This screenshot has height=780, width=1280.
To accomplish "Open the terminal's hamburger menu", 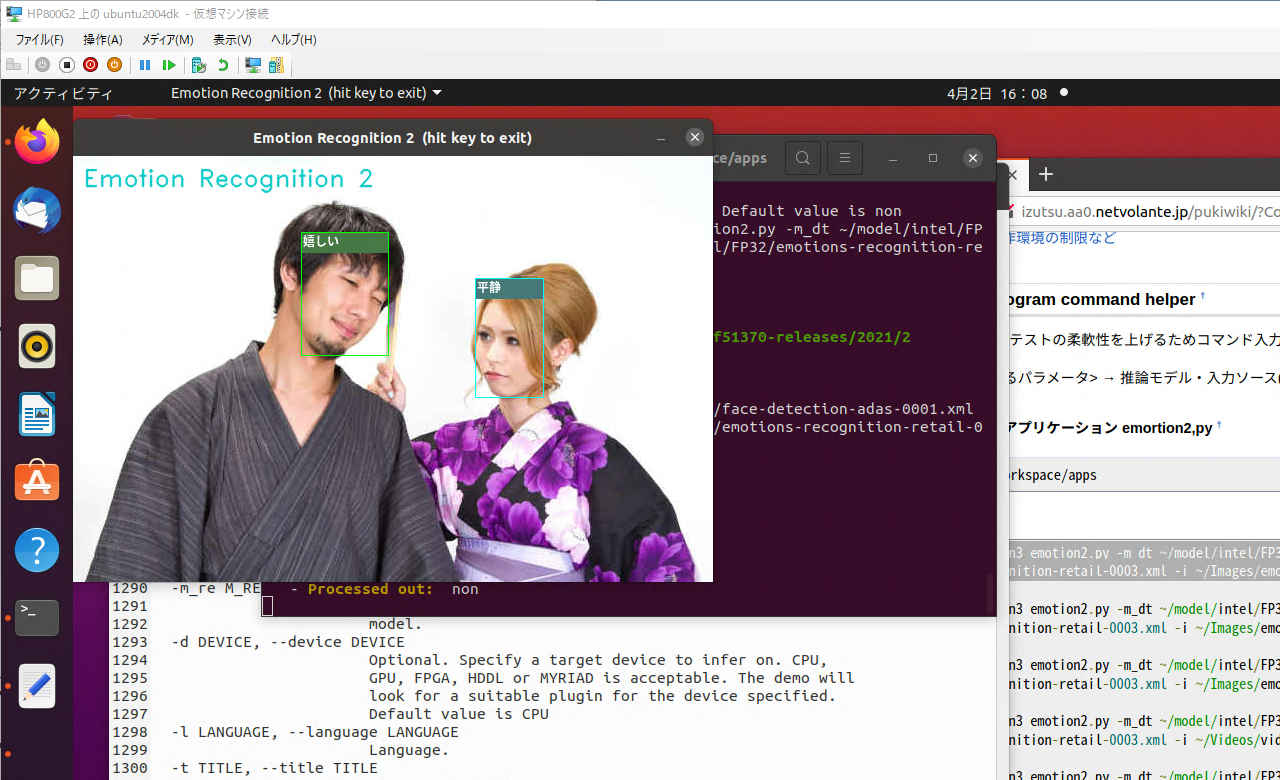I will point(845,158).
